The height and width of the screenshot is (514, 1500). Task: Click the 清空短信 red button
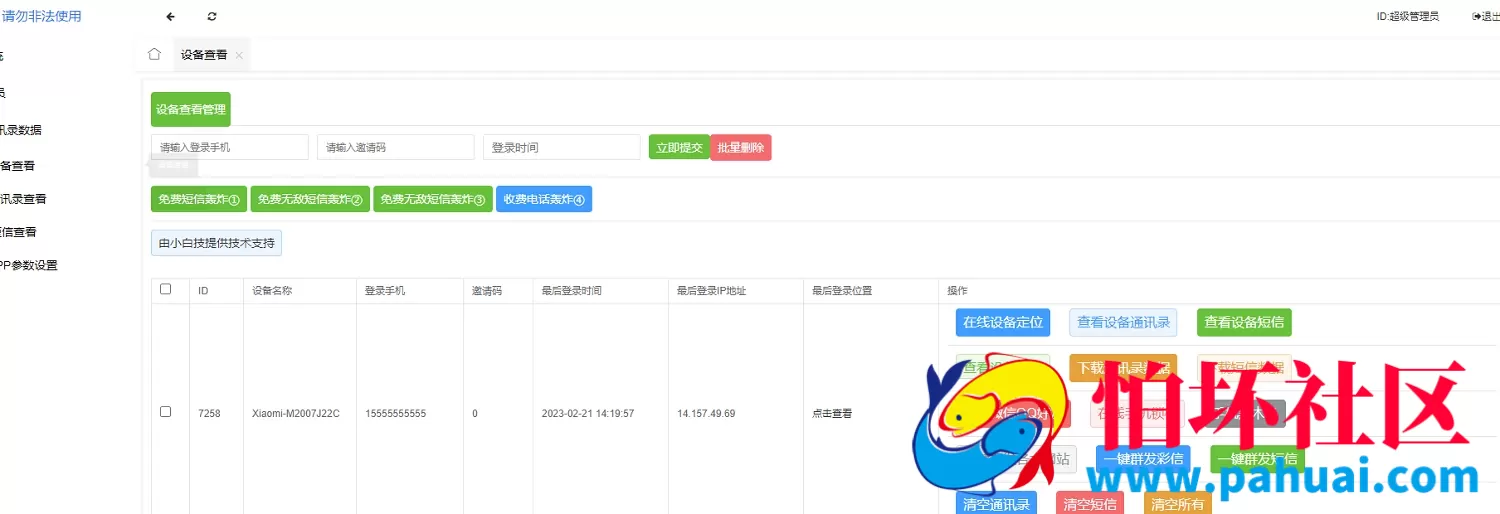click(1089, 504)
